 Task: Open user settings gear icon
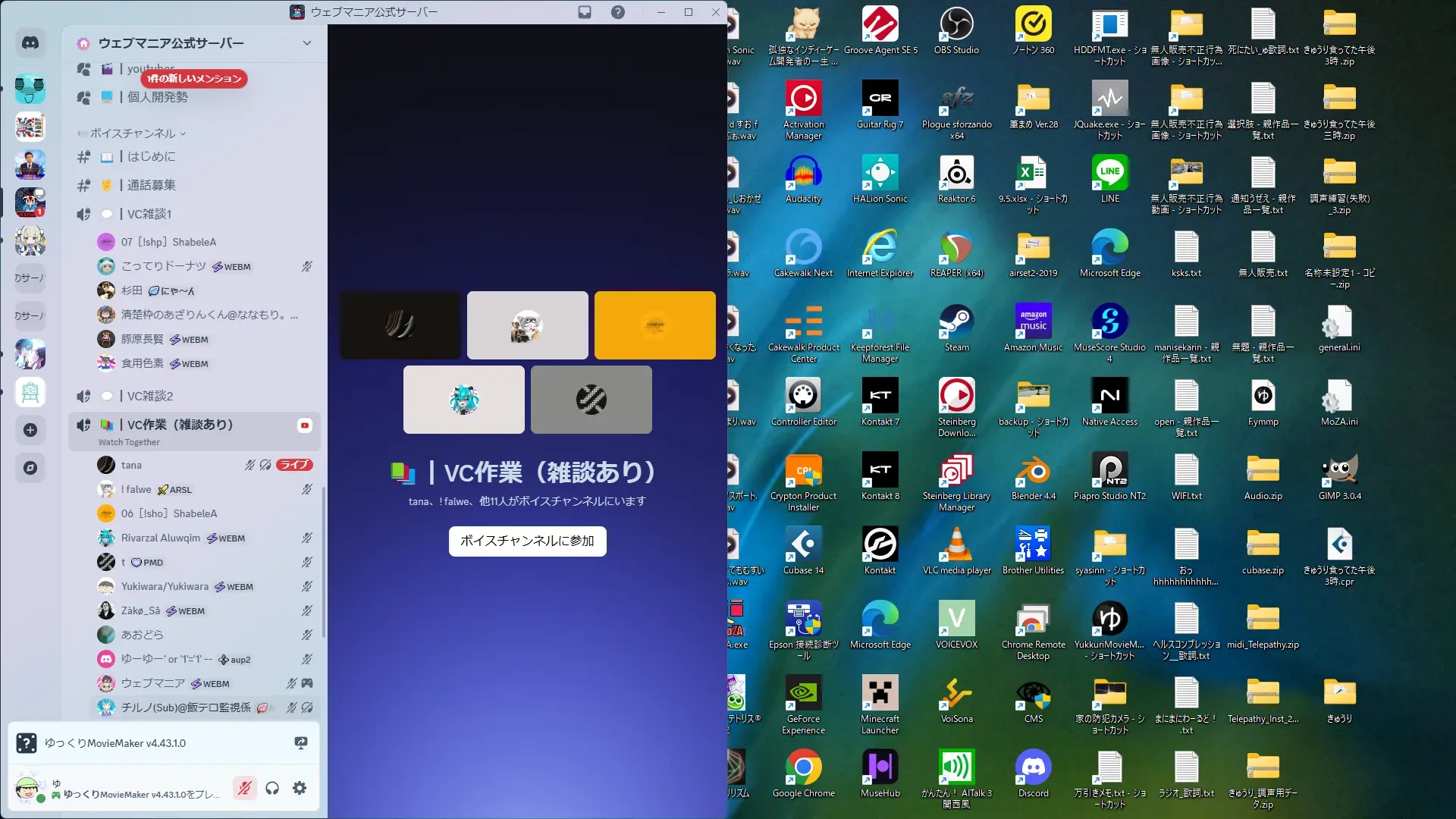[x=300, y=788]
